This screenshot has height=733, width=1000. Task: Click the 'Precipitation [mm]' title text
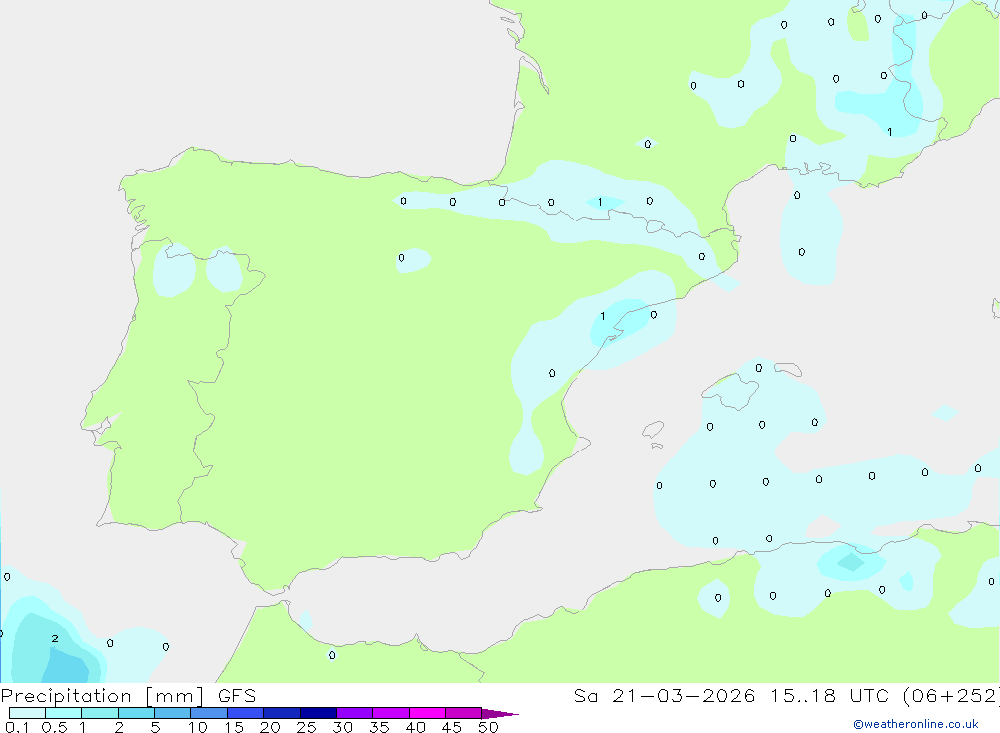click(103, 696)
